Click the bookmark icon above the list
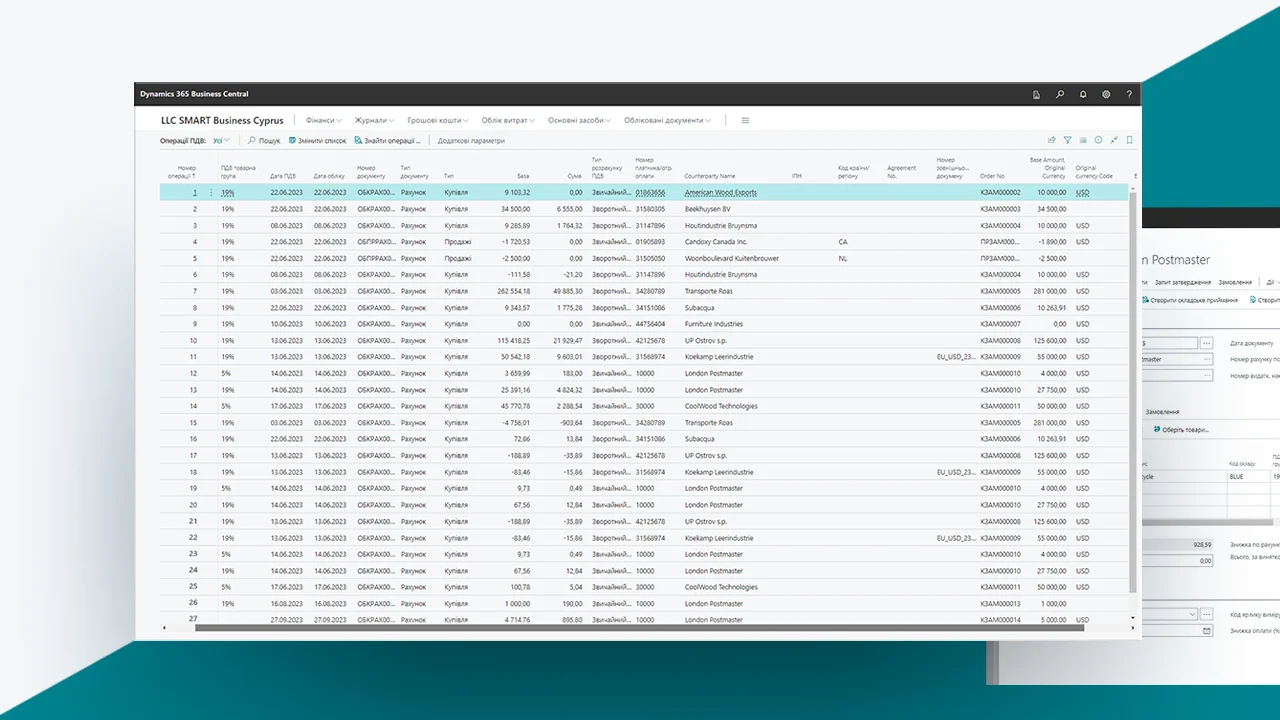The width and height of the screenshot is (1280, 720). point(1130,141)
